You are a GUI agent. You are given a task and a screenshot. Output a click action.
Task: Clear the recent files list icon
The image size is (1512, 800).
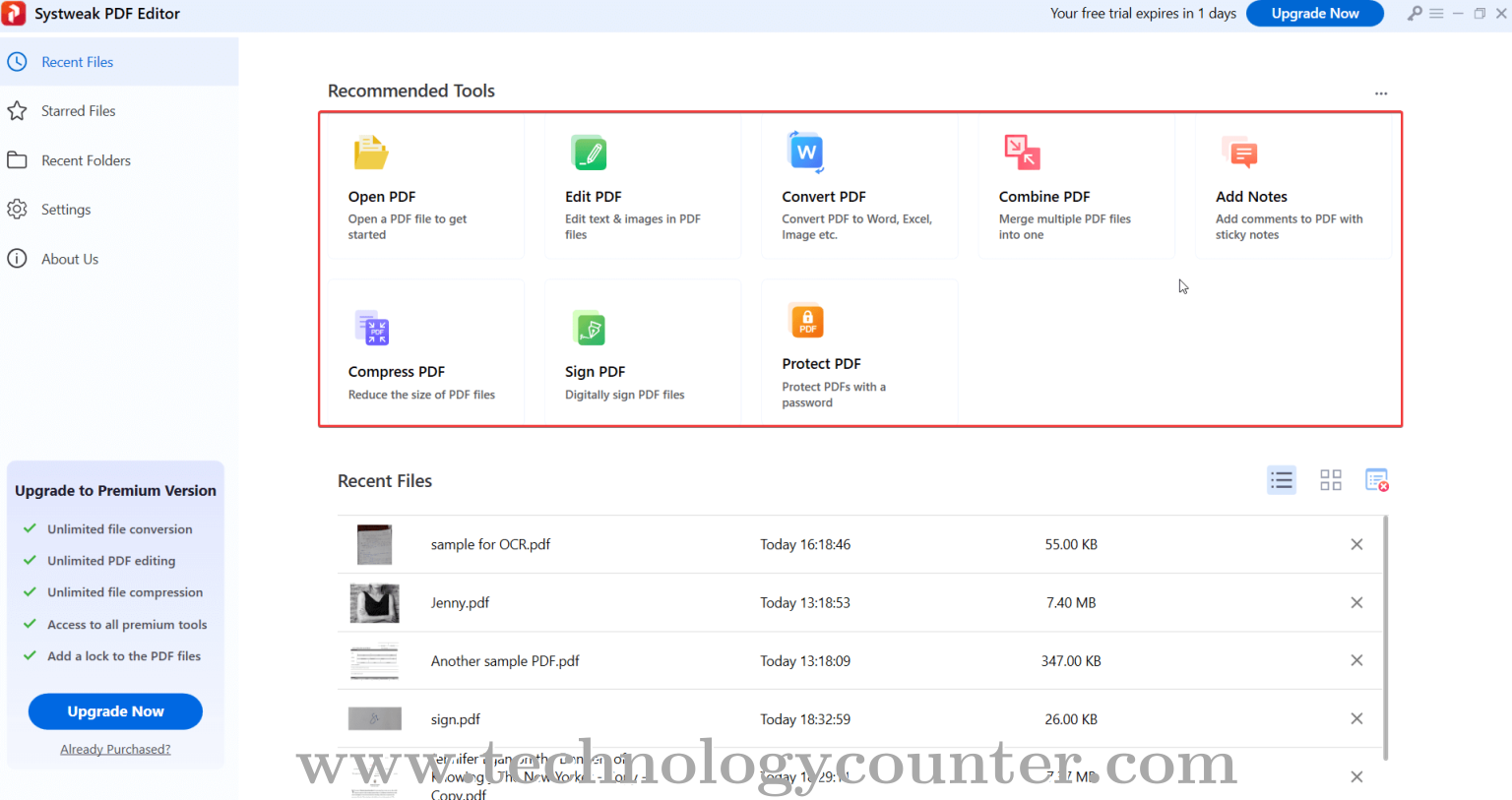click(1377, 480)
